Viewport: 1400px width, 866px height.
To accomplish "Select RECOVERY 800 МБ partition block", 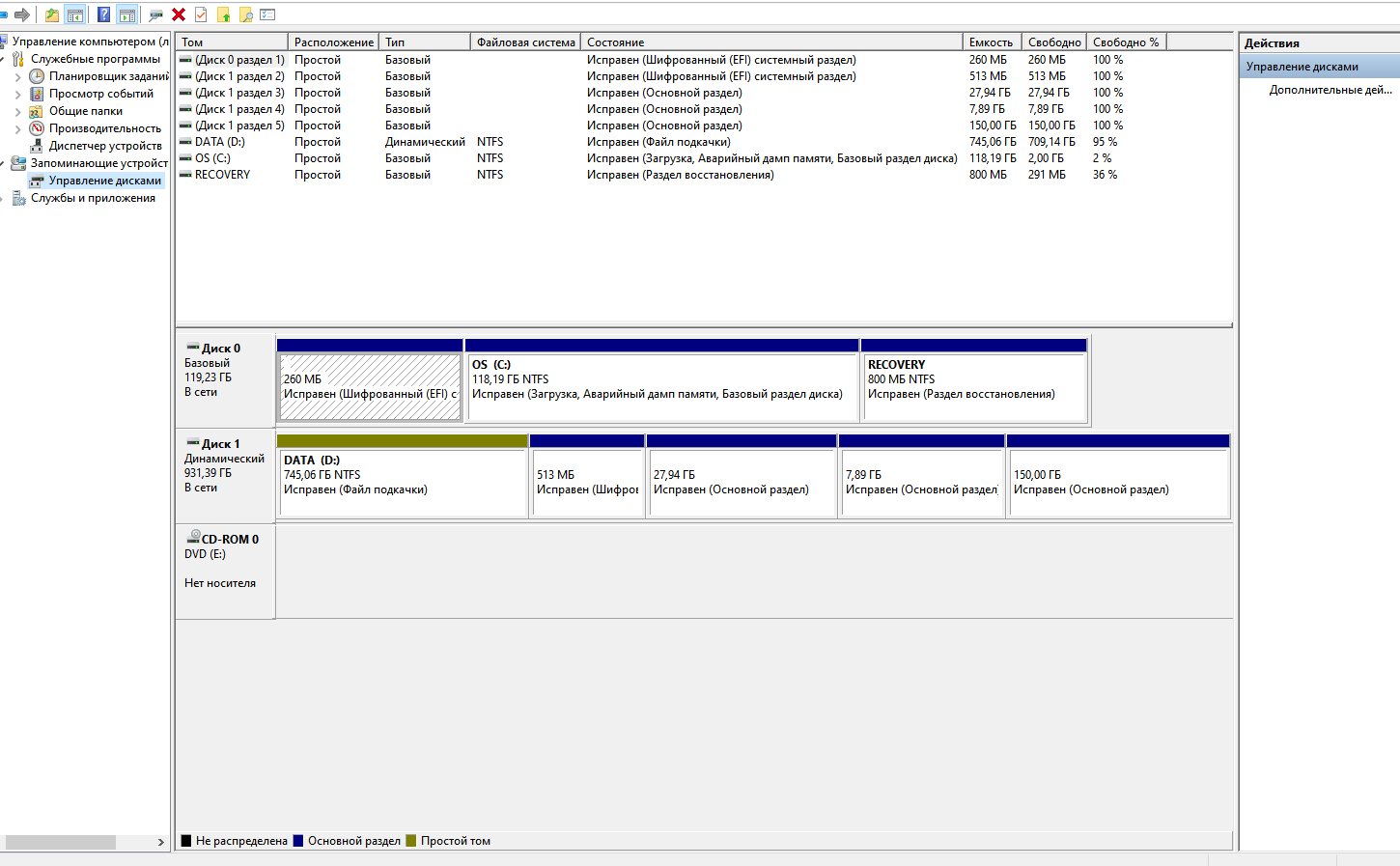I will (975, 386).
